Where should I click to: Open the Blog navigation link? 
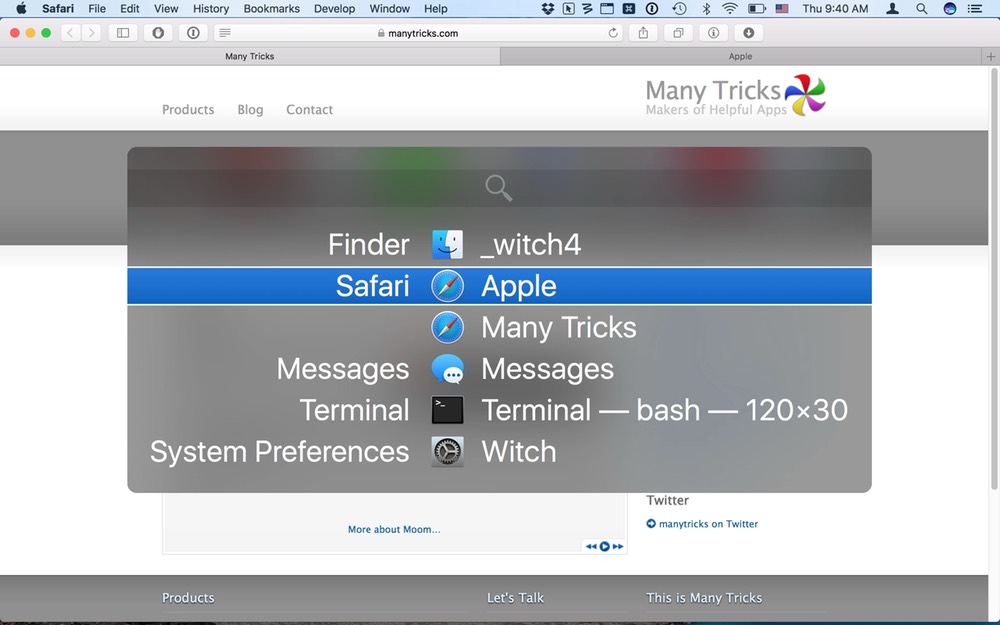pyautogui.click(x=250, y=110)
